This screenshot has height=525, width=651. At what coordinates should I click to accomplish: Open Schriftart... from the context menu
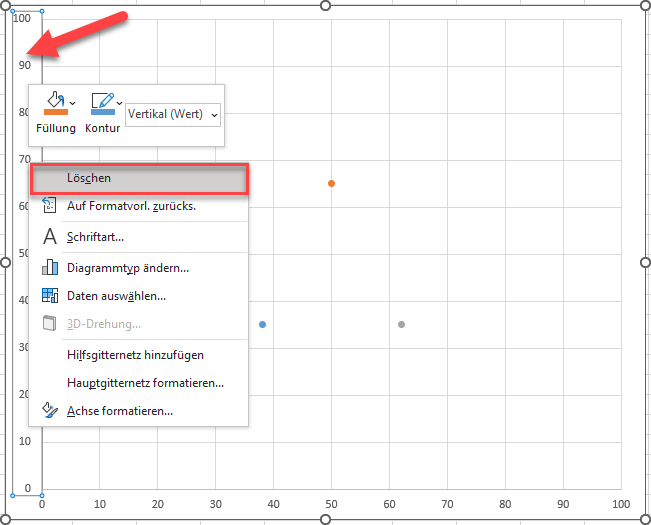click(139, 237)
